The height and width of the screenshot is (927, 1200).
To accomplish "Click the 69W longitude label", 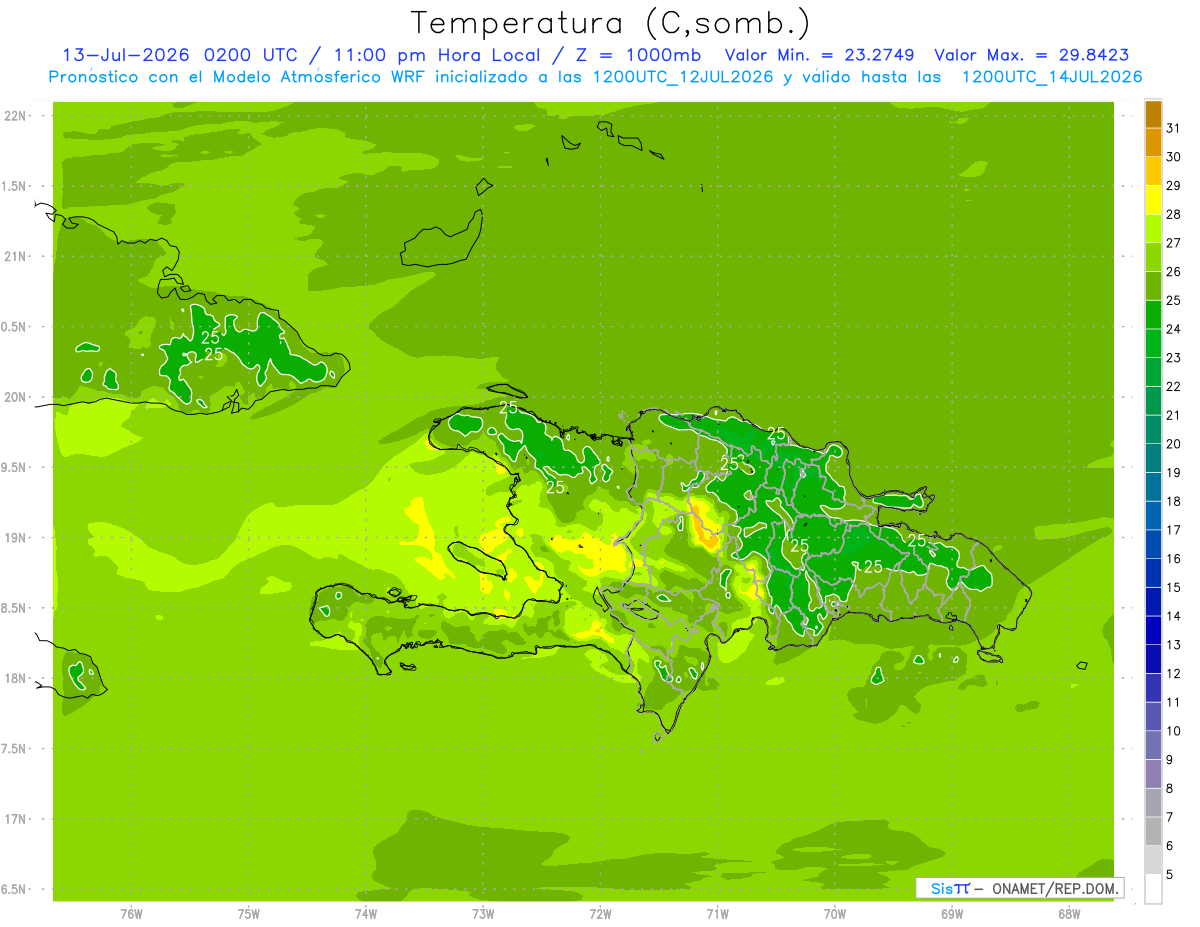I will [x=952, y=914].
